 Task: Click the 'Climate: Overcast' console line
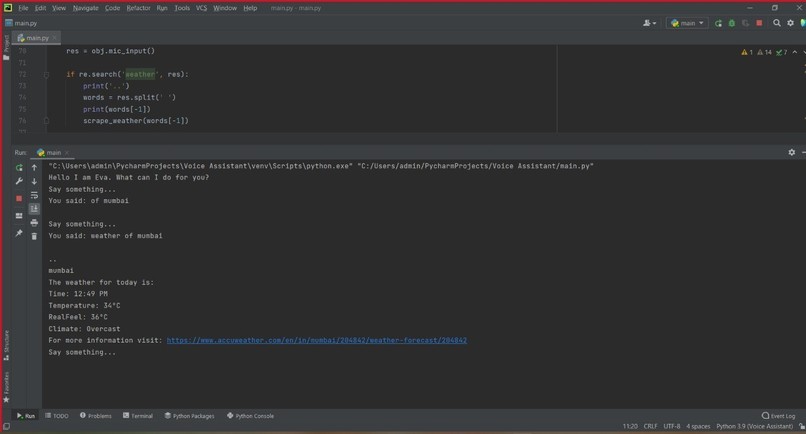84,329
